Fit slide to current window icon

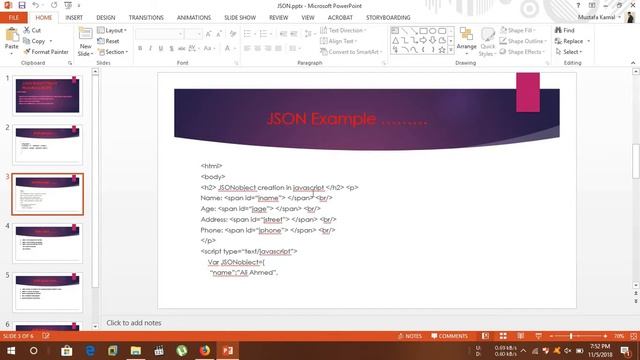(633, 336)
